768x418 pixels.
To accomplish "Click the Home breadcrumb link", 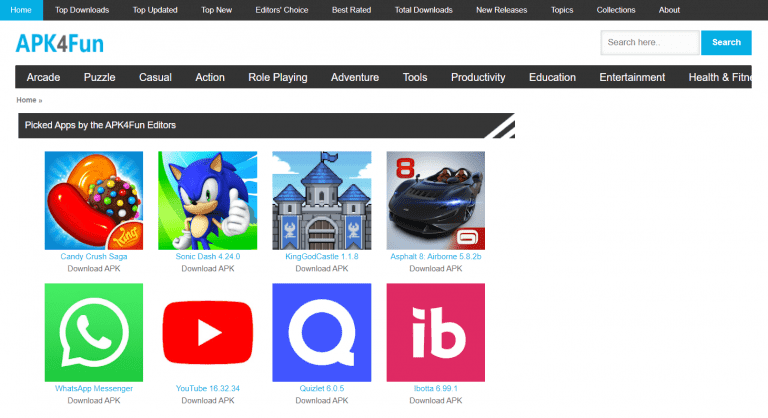I will click(x=26, y=100).
